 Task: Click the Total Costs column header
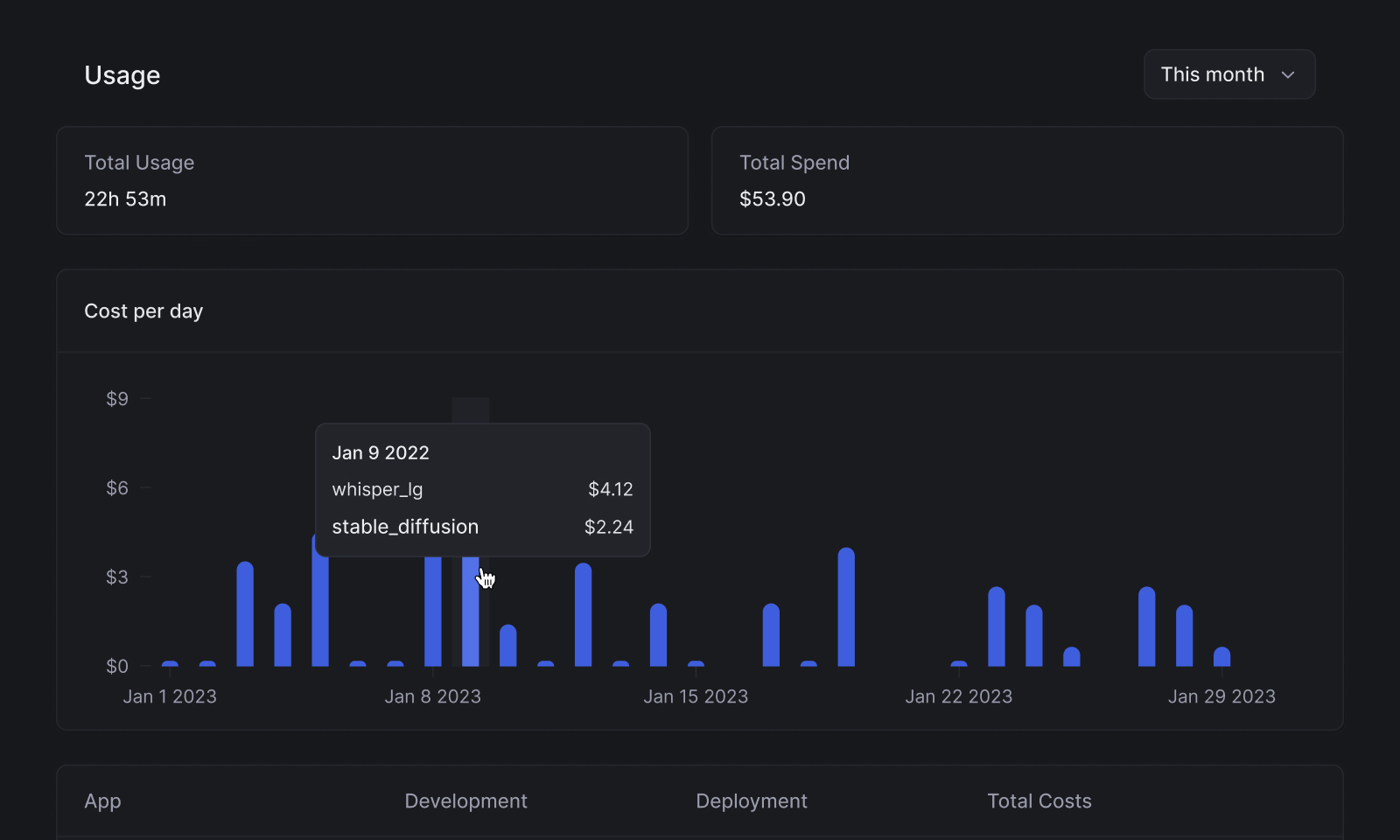(1039, 801)
